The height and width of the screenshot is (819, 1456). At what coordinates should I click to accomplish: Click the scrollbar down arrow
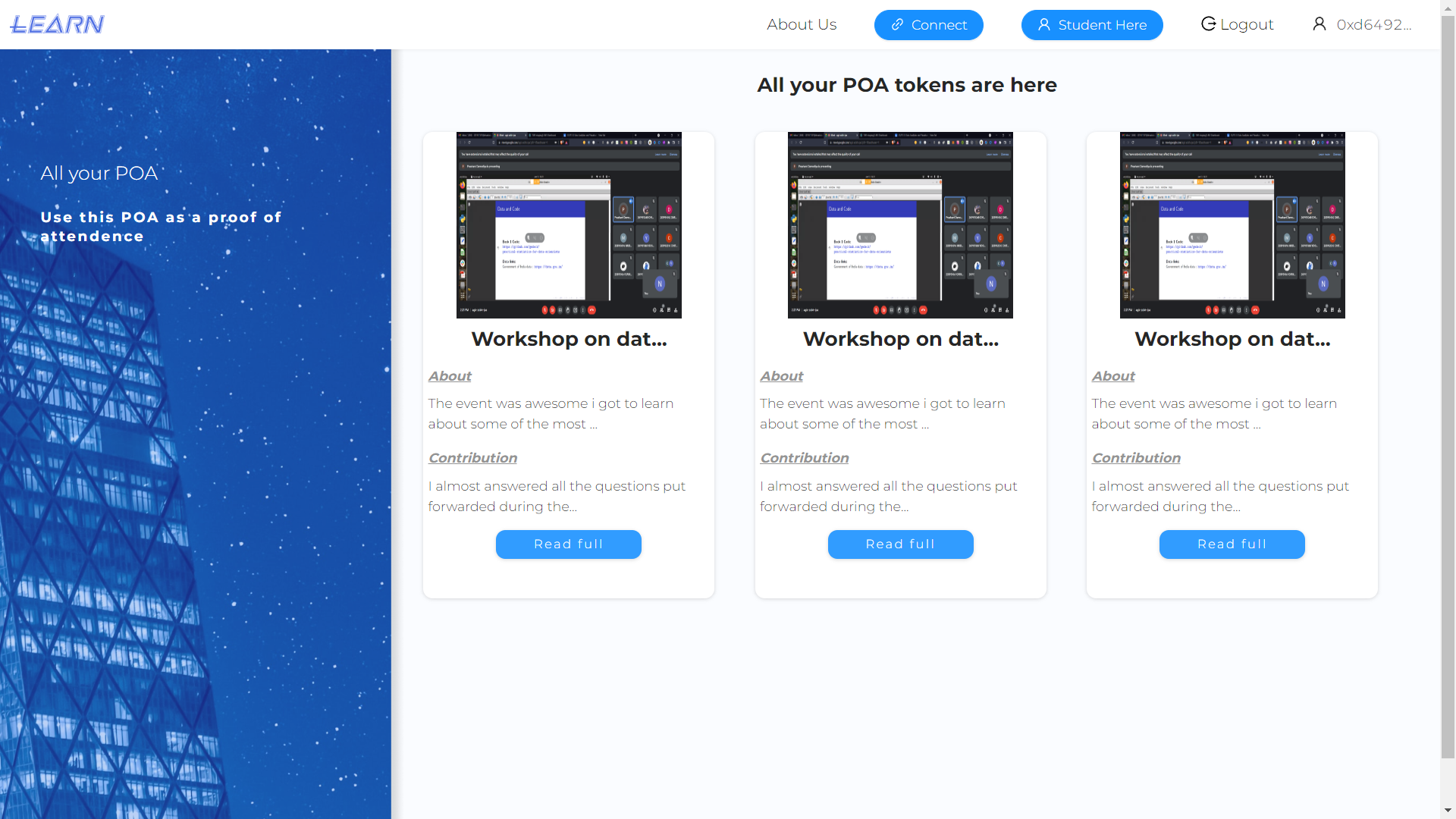point(1448,810)
